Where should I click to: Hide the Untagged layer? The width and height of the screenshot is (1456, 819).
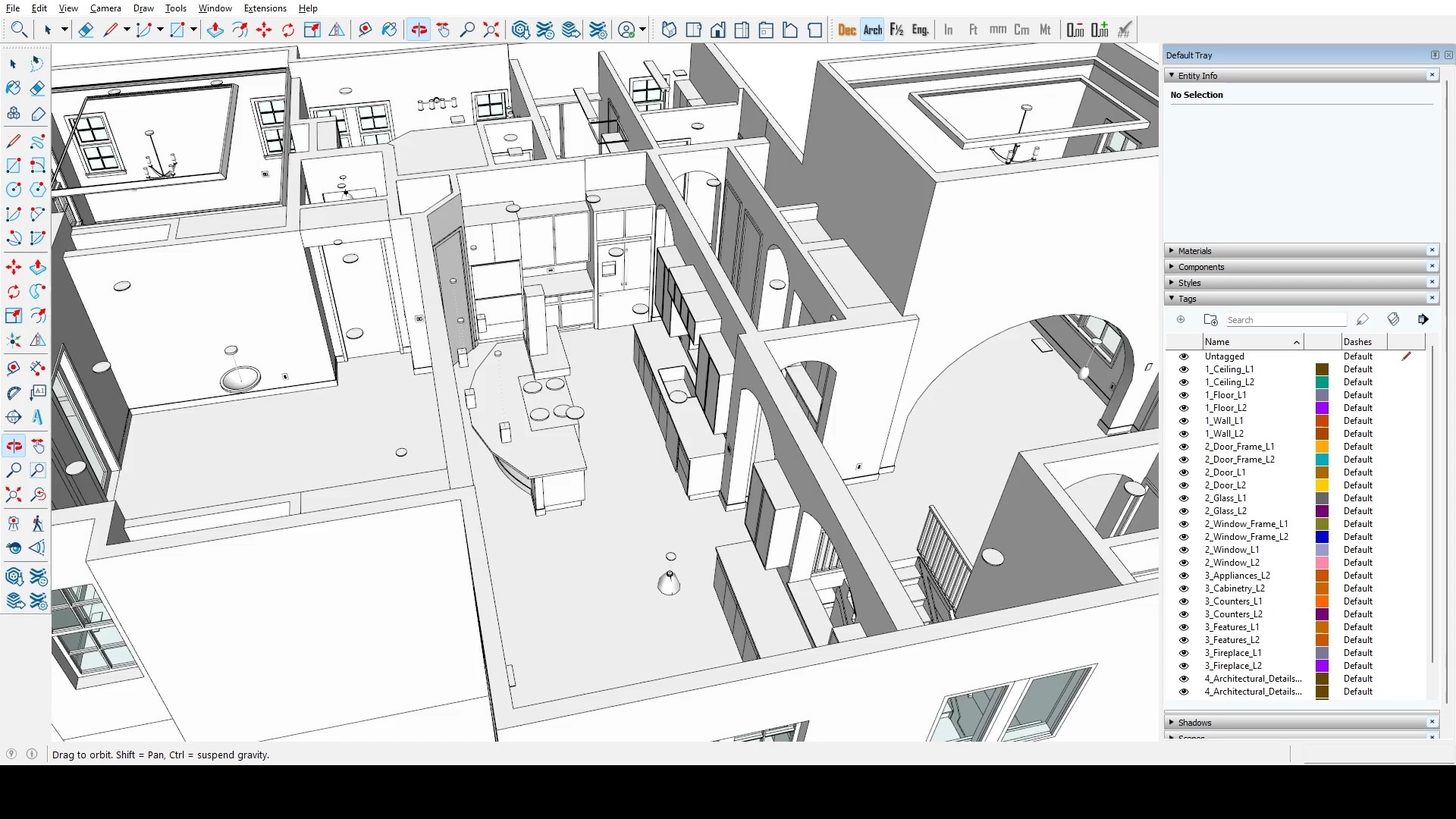tap(1184, 356)
